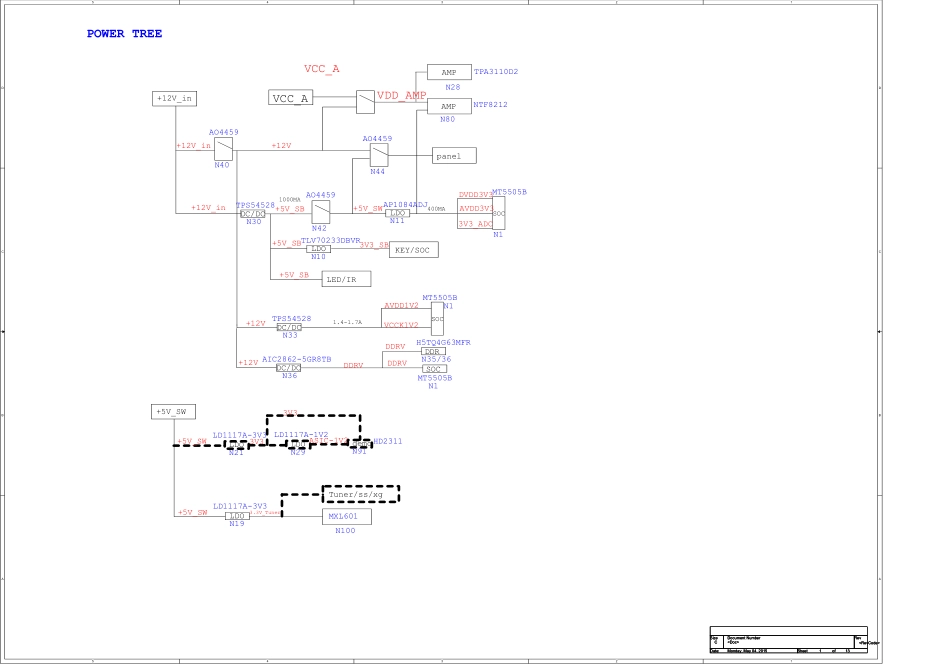950x672 pixels.
Task: Select the LD1117A-3V3 LDO block N19
Action: click(237, 516)
